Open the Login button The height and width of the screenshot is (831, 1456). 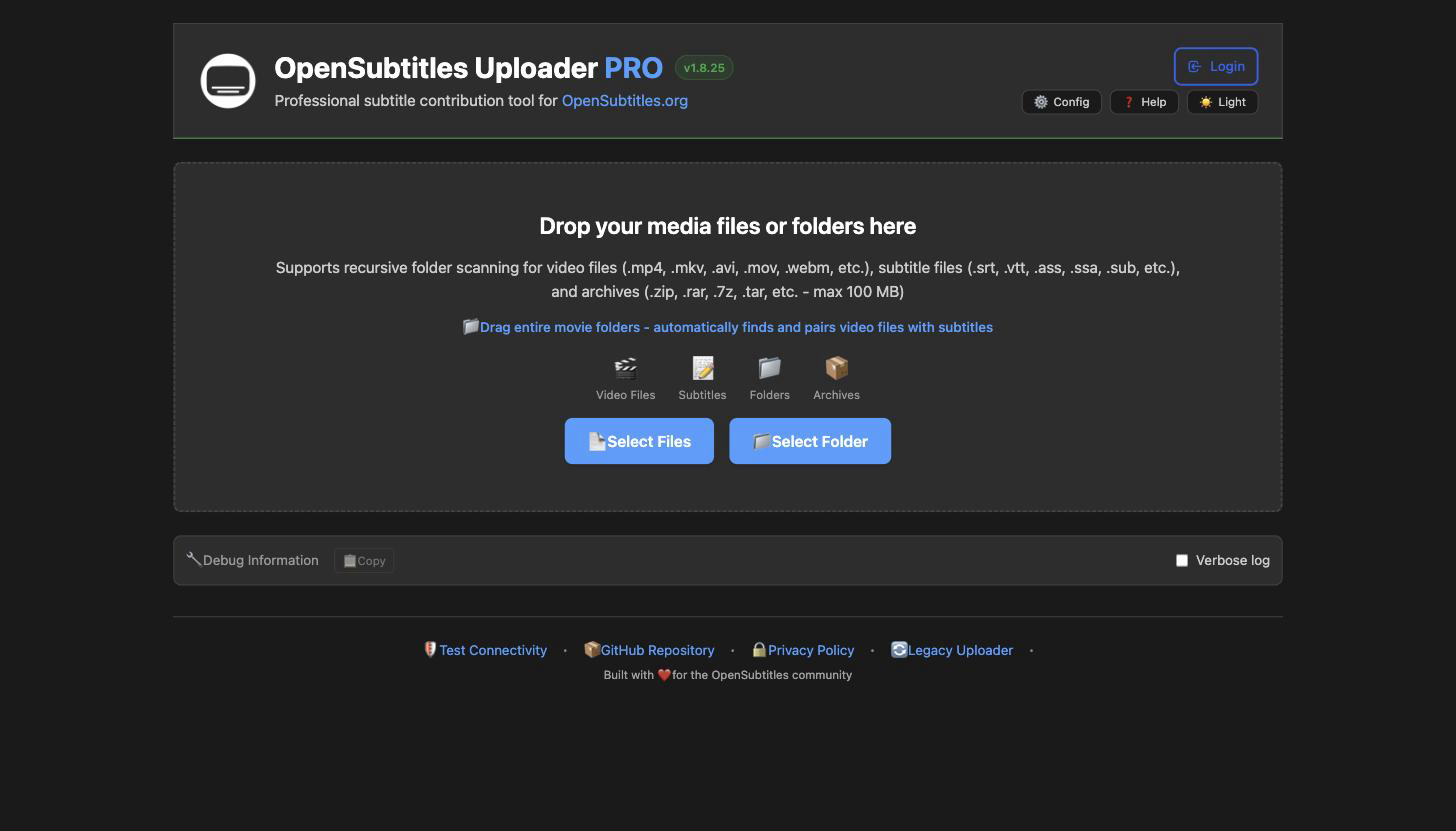click(1216, 66)
